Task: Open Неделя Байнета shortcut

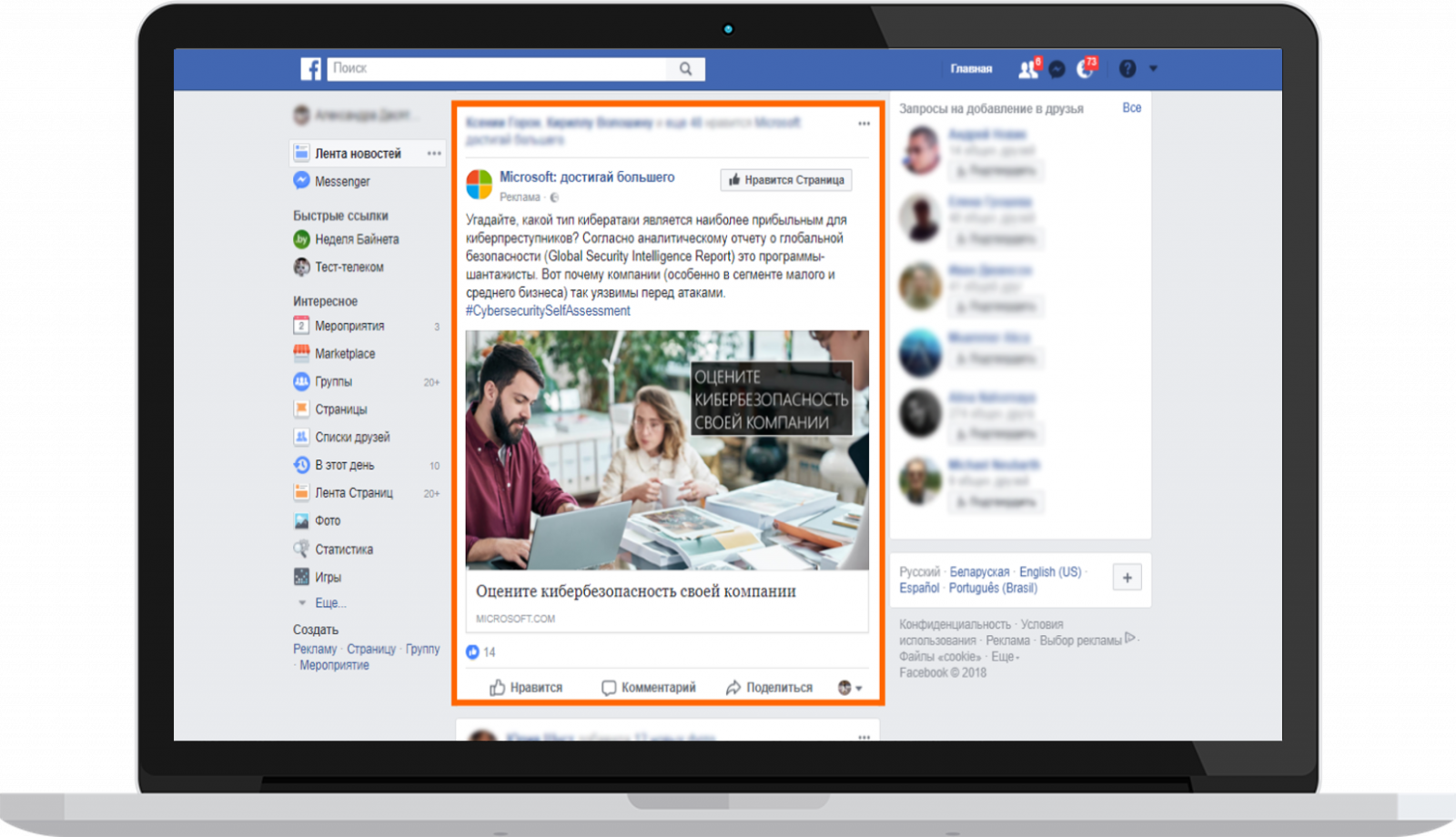Action: coord(357,239)
